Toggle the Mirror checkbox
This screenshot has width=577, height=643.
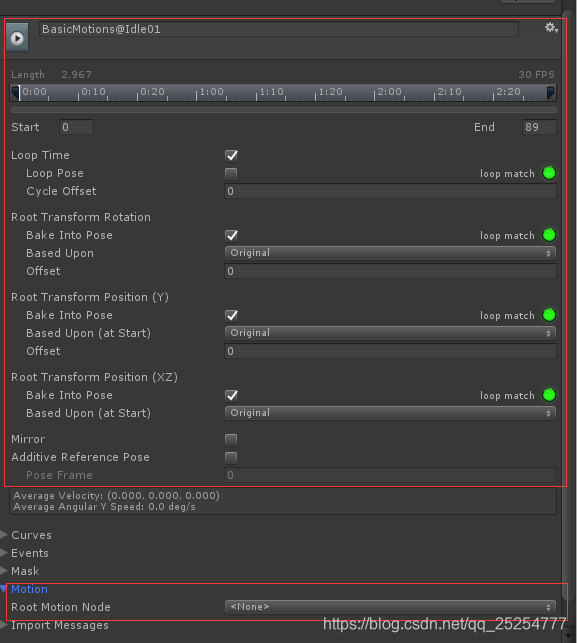pyautogui.click(x=231, y=440)
